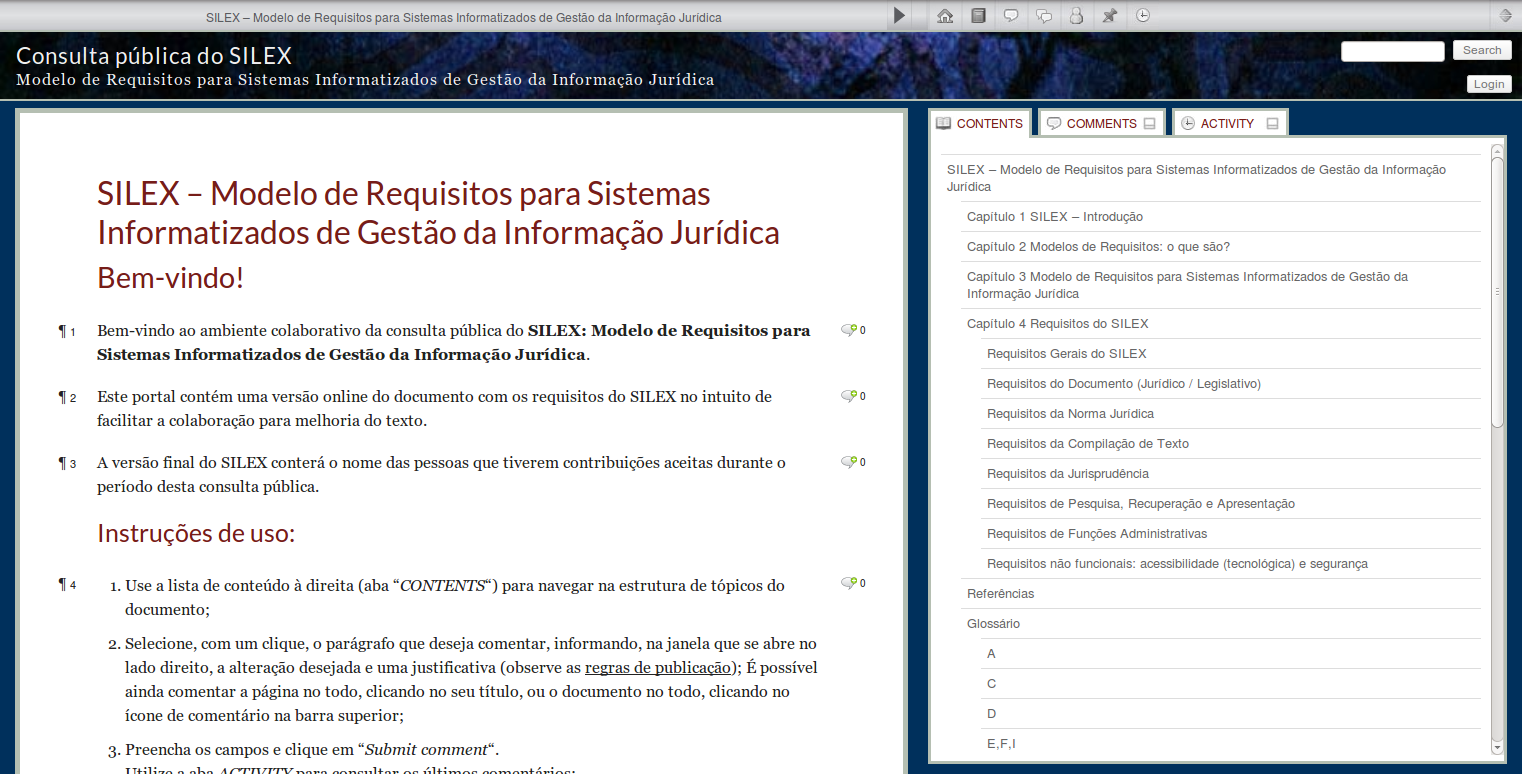Toggle the up-down arrows at toolbar right end
1522x774 pixels.
pyautogui.click(x=1506, y=15)
